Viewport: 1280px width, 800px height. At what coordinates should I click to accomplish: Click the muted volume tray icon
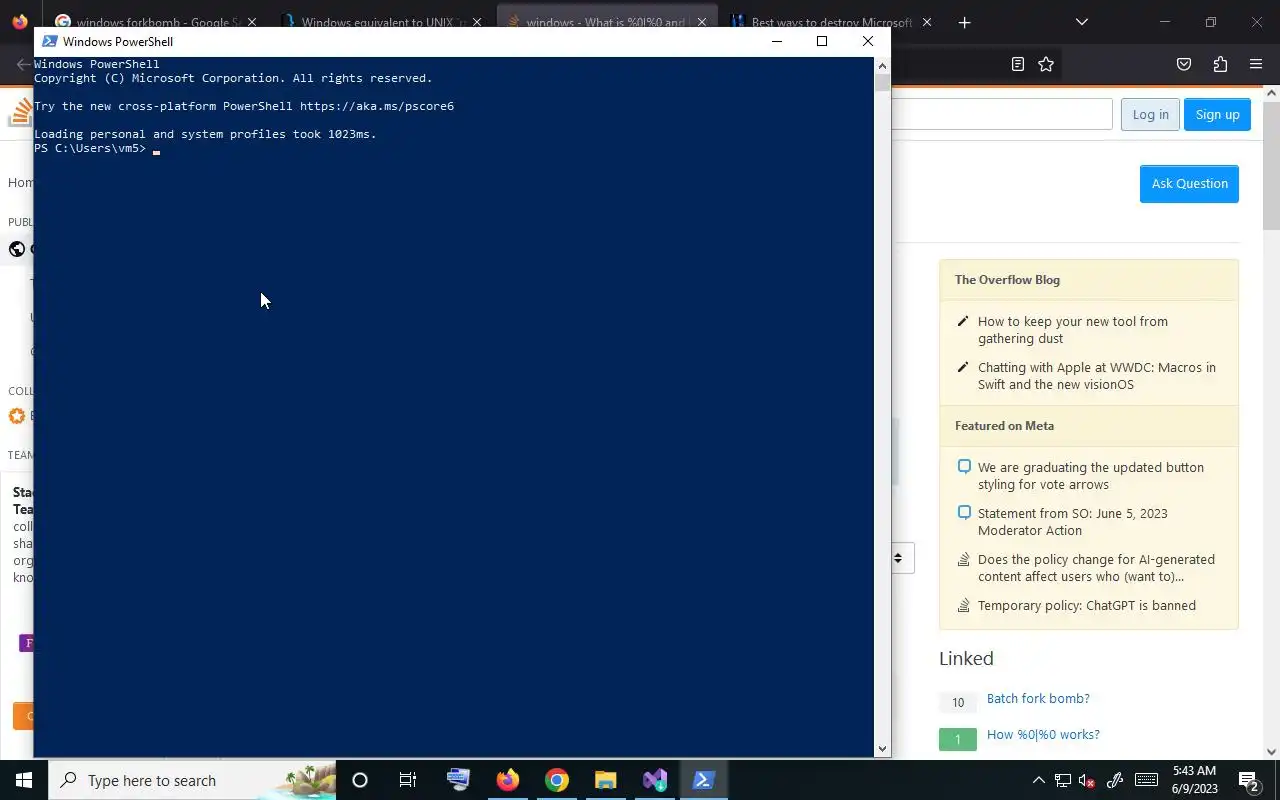tap(1086, 781)
